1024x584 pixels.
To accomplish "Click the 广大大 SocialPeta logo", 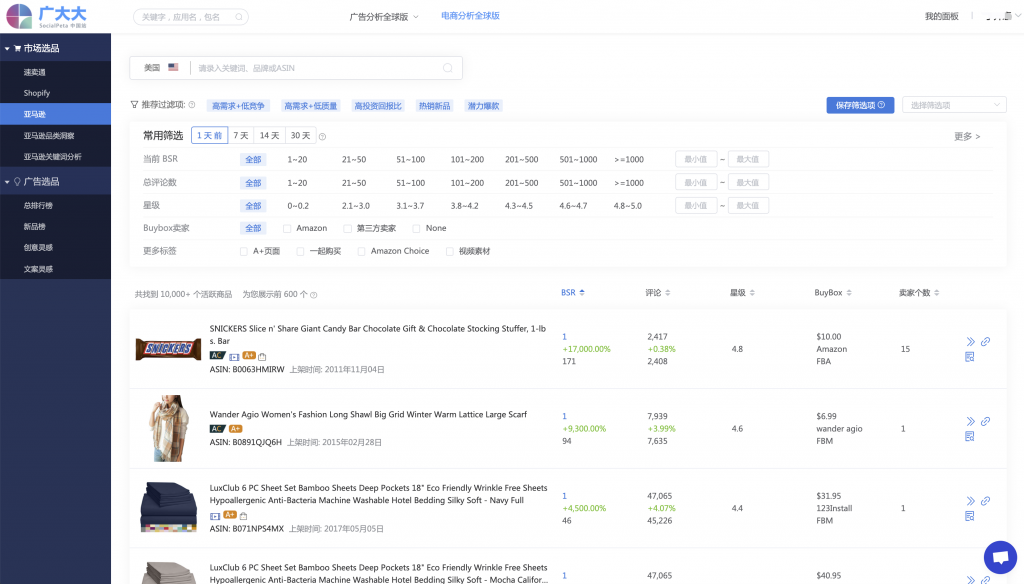I will (46, 16).
